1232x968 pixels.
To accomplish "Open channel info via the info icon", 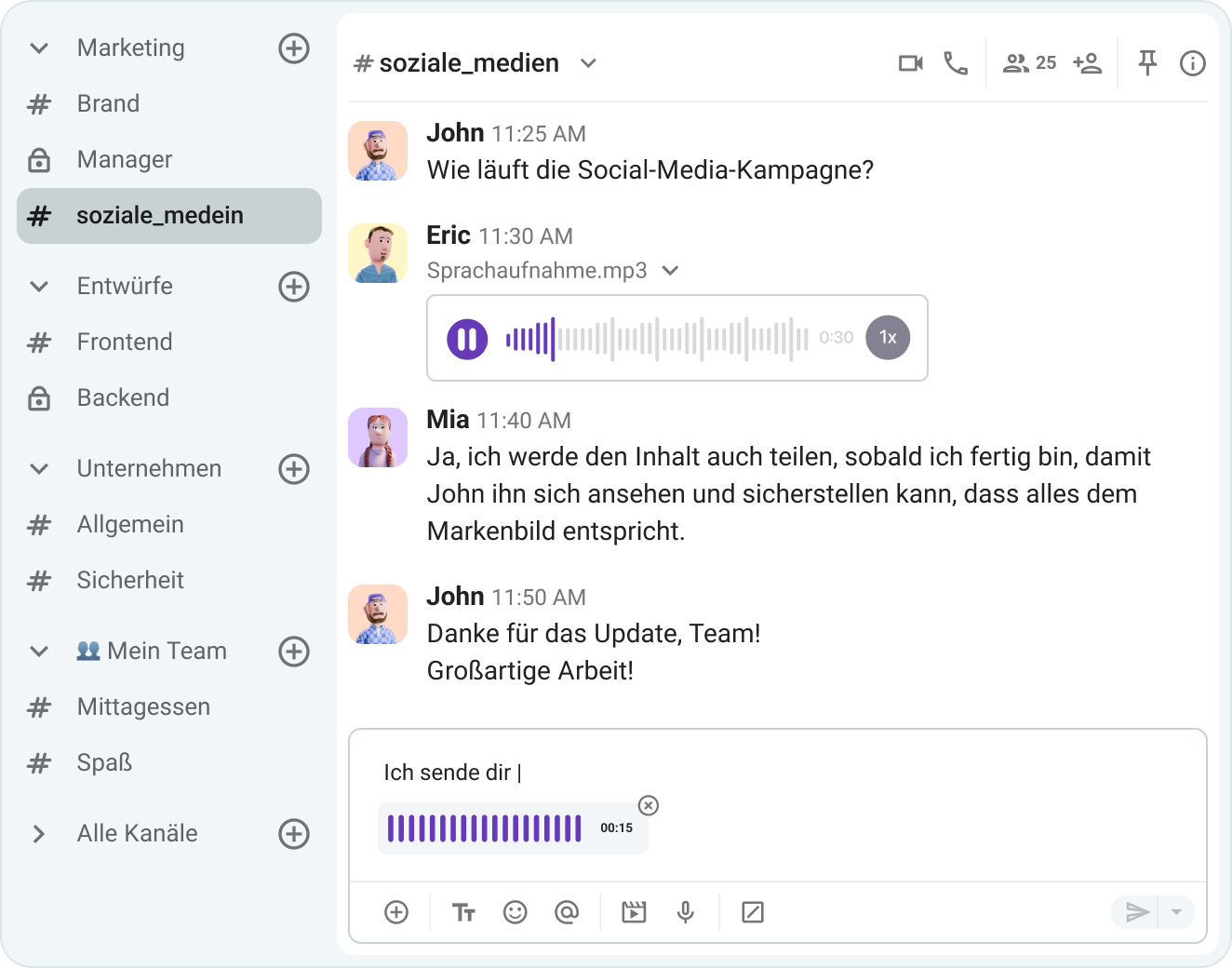I will [x=1192, y=63].
